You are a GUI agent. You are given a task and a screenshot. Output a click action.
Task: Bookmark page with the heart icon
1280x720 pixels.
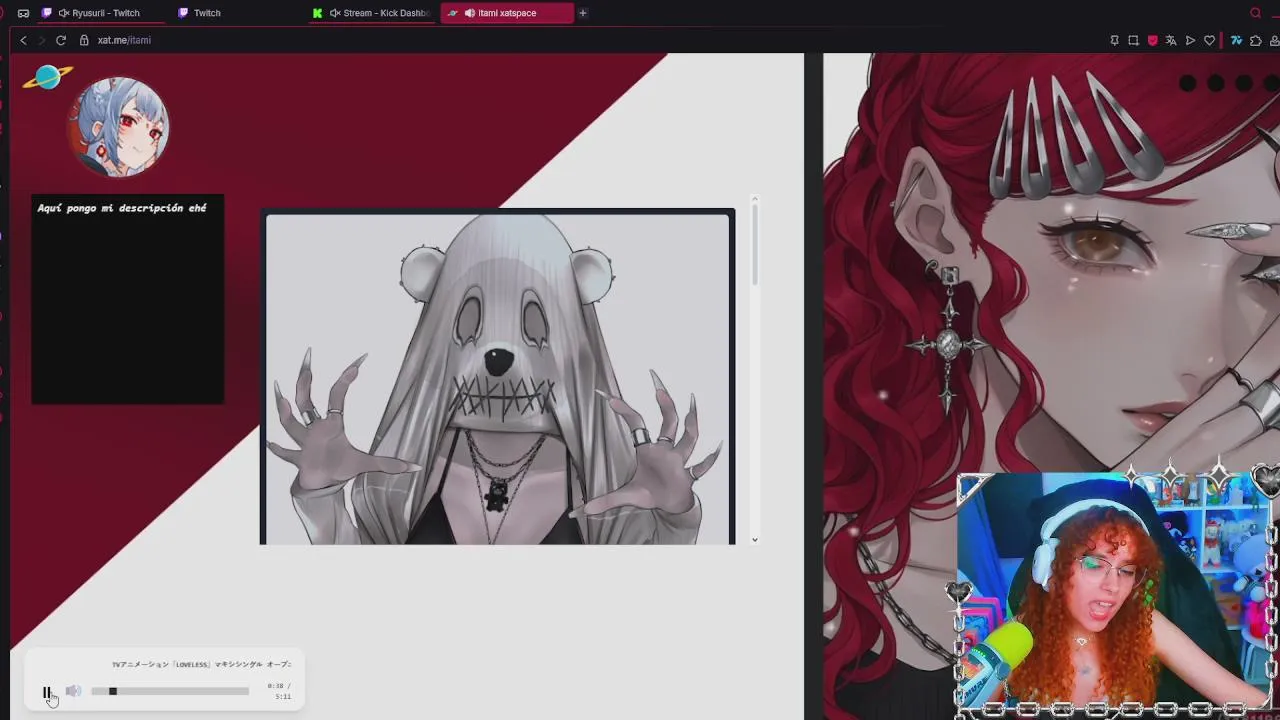point(1209,40)
